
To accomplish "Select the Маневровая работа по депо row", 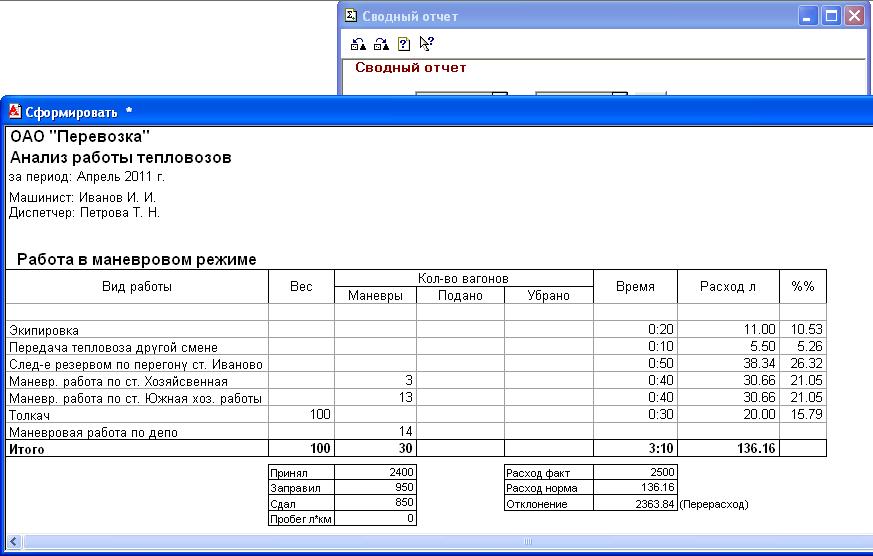I will tap(93, 432).
